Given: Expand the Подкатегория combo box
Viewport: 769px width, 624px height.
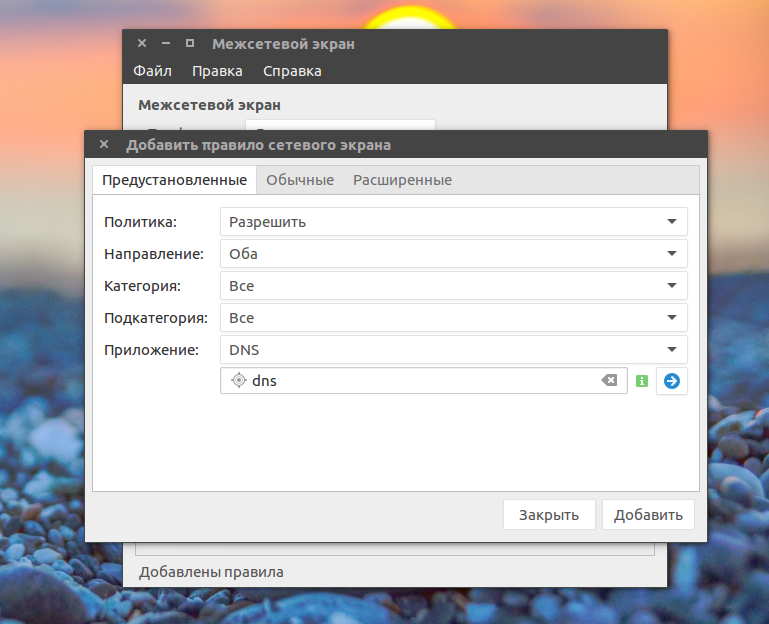Looking at the screenshot, I should (454, 318).
